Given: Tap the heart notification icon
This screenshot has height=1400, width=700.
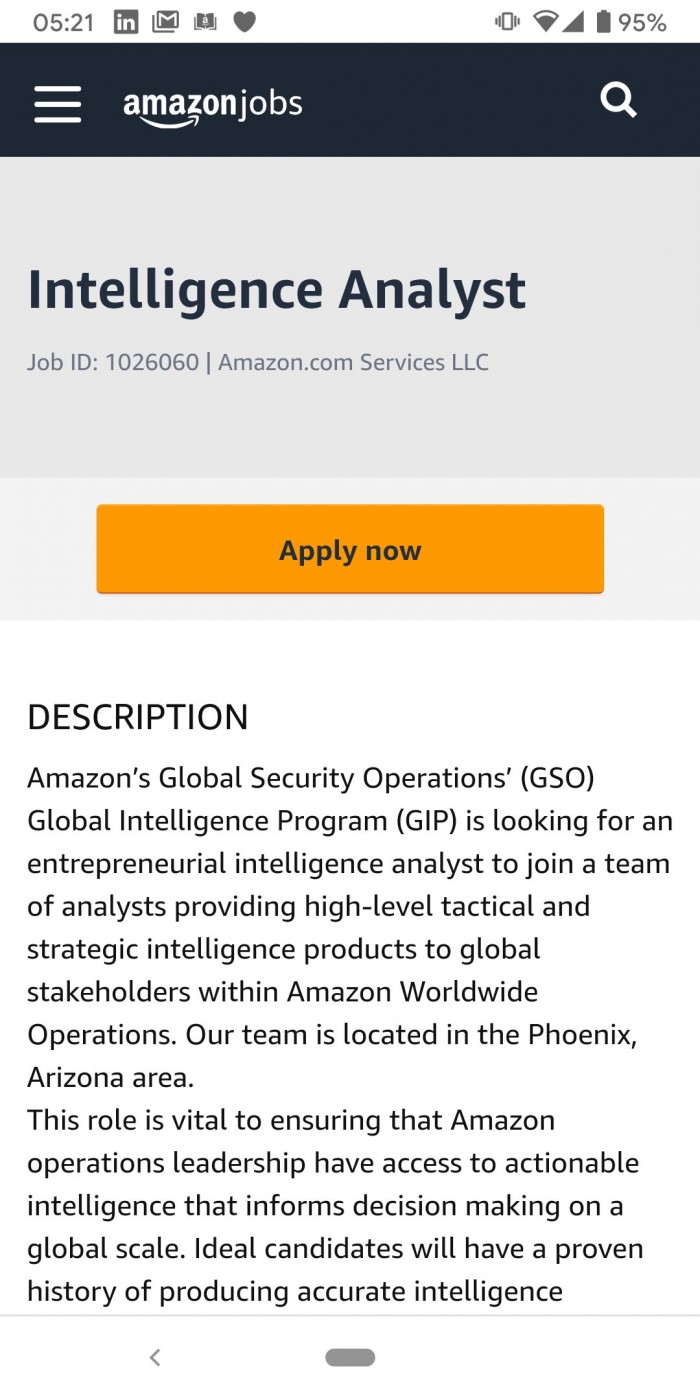Looking at the screenshot, I should click(244, 22).
